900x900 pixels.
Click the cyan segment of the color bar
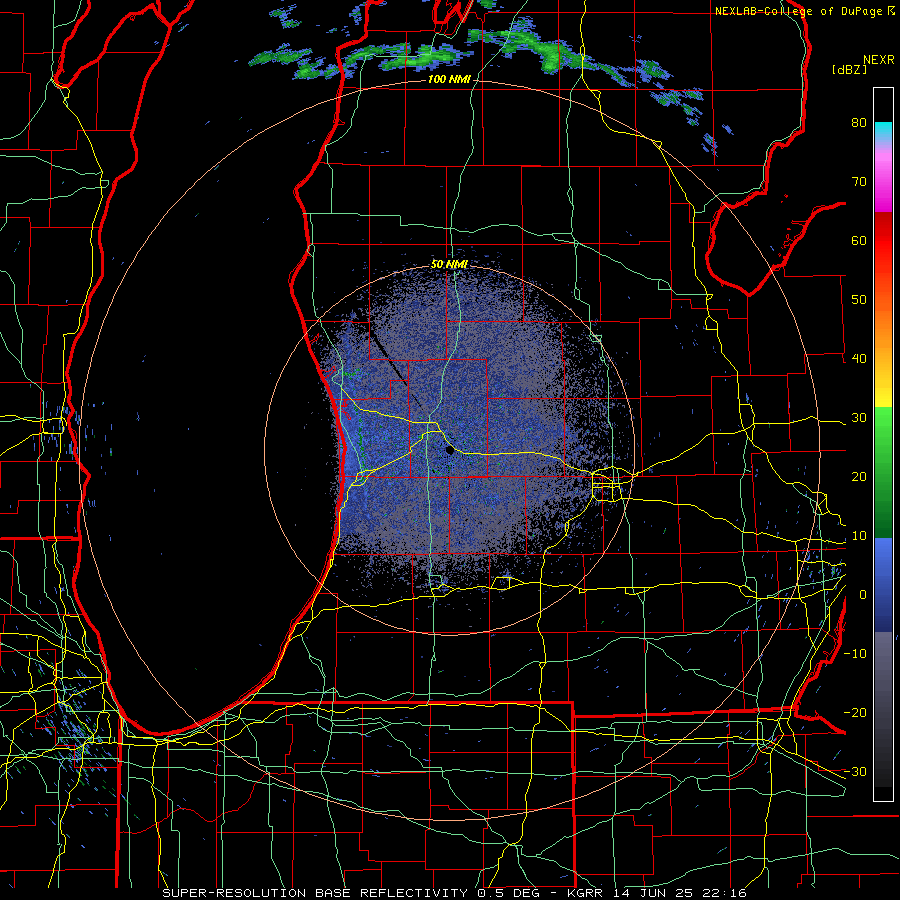[883, 132]
